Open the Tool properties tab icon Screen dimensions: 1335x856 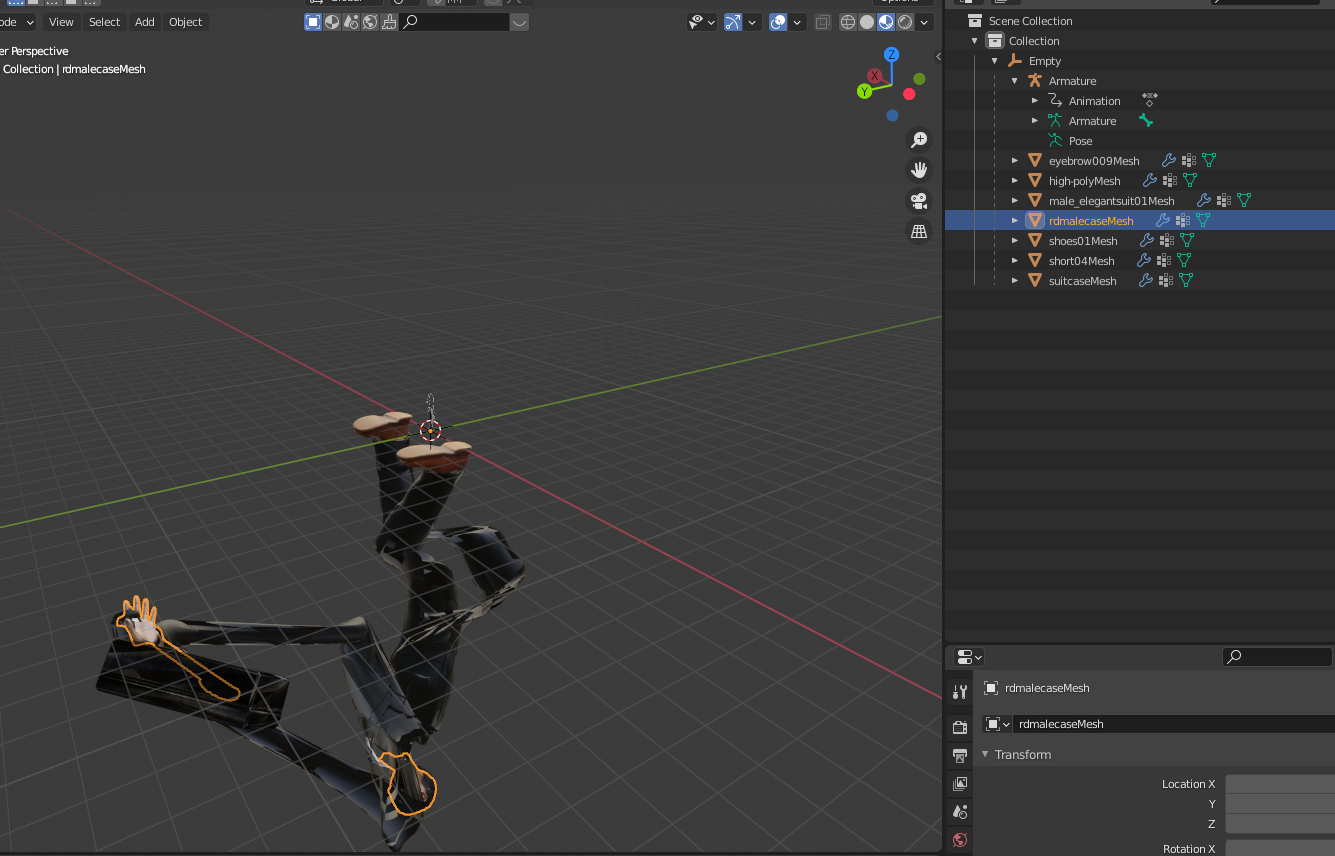(960, 692)
